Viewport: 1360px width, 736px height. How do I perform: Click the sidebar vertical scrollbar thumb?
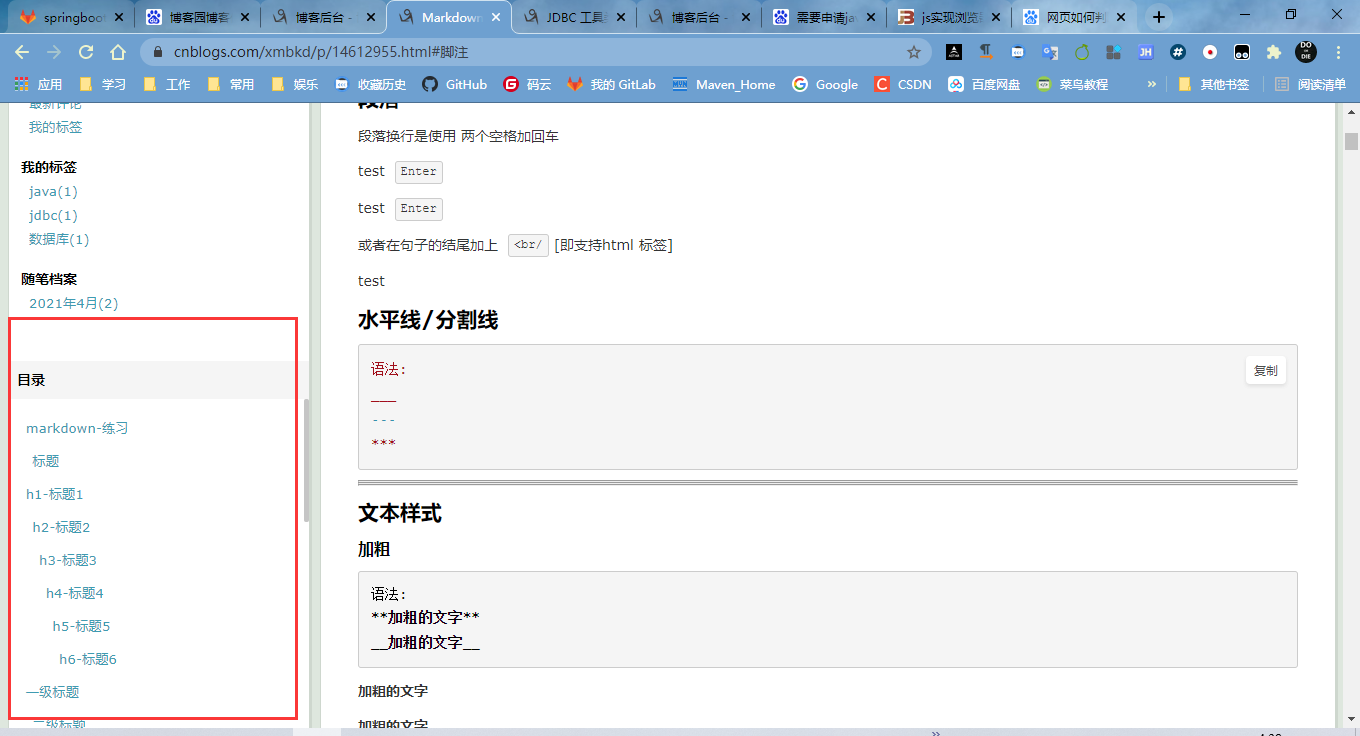307,461
